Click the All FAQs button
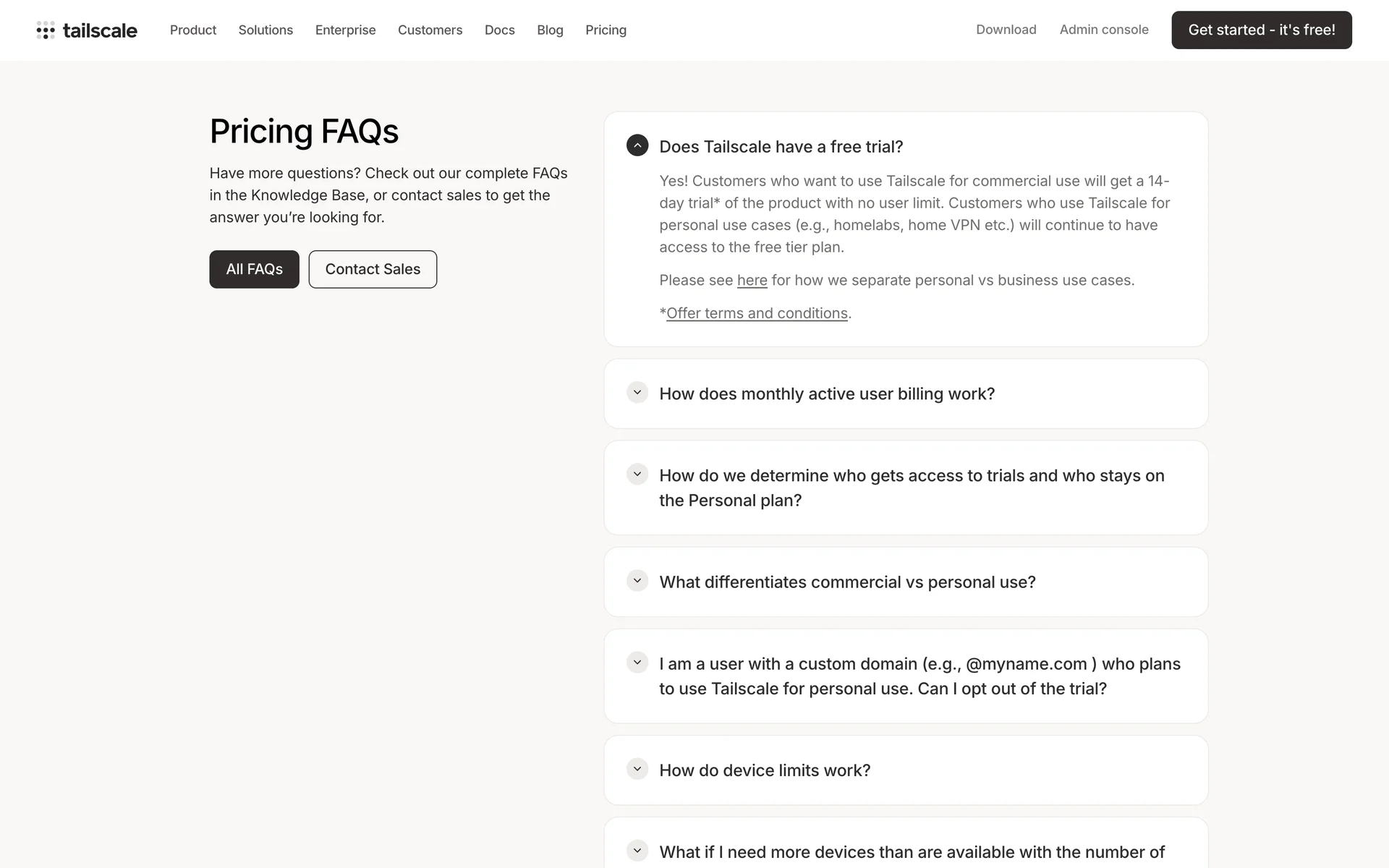Viewport: 1389px width, 868px height. (254, 269)
